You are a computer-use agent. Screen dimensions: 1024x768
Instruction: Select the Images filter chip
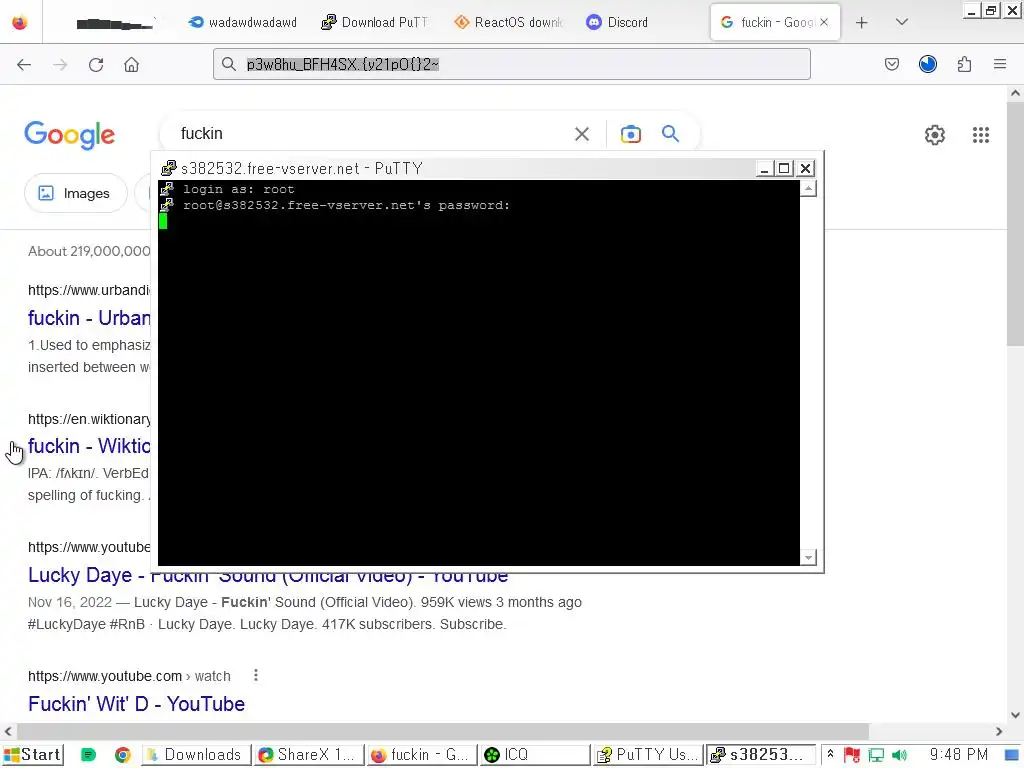pos(76,193)
